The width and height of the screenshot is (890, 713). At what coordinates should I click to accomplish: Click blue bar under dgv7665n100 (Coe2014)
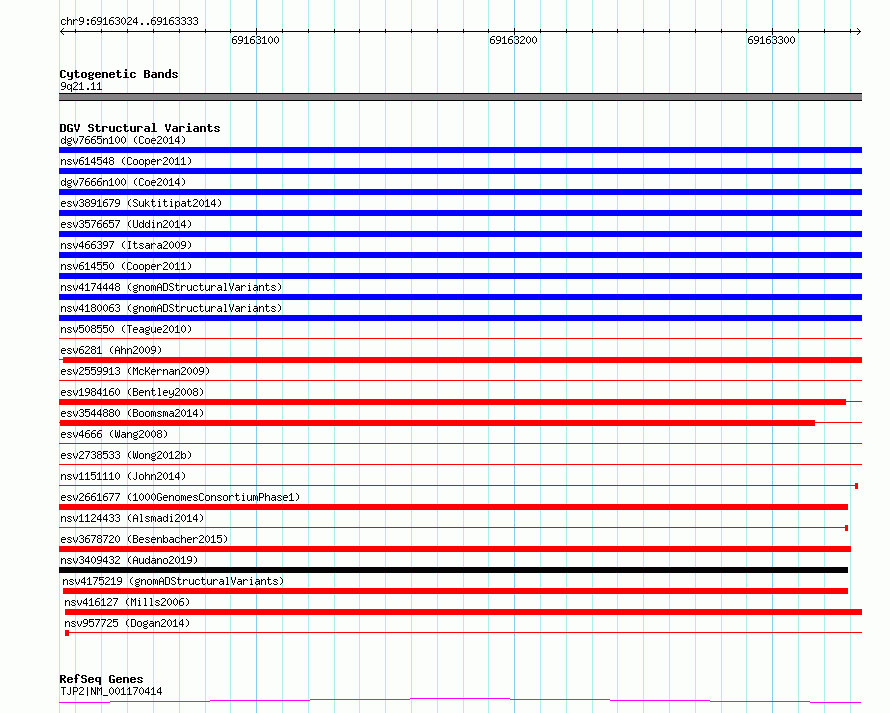click(460, 150)
